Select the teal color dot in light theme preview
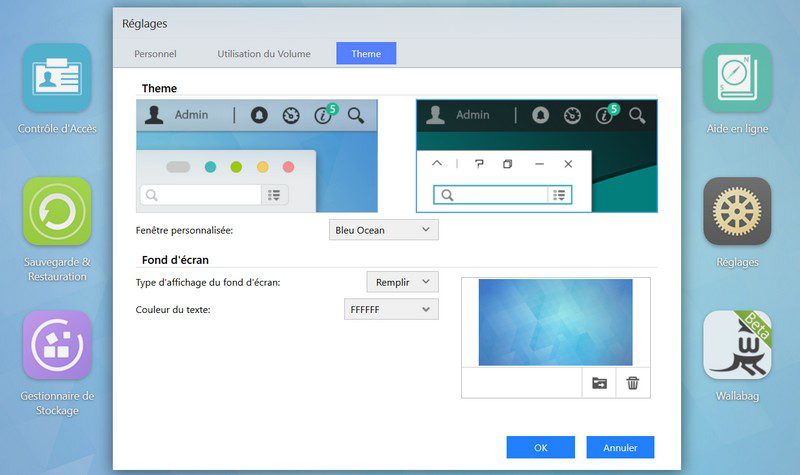 point(210,167)
